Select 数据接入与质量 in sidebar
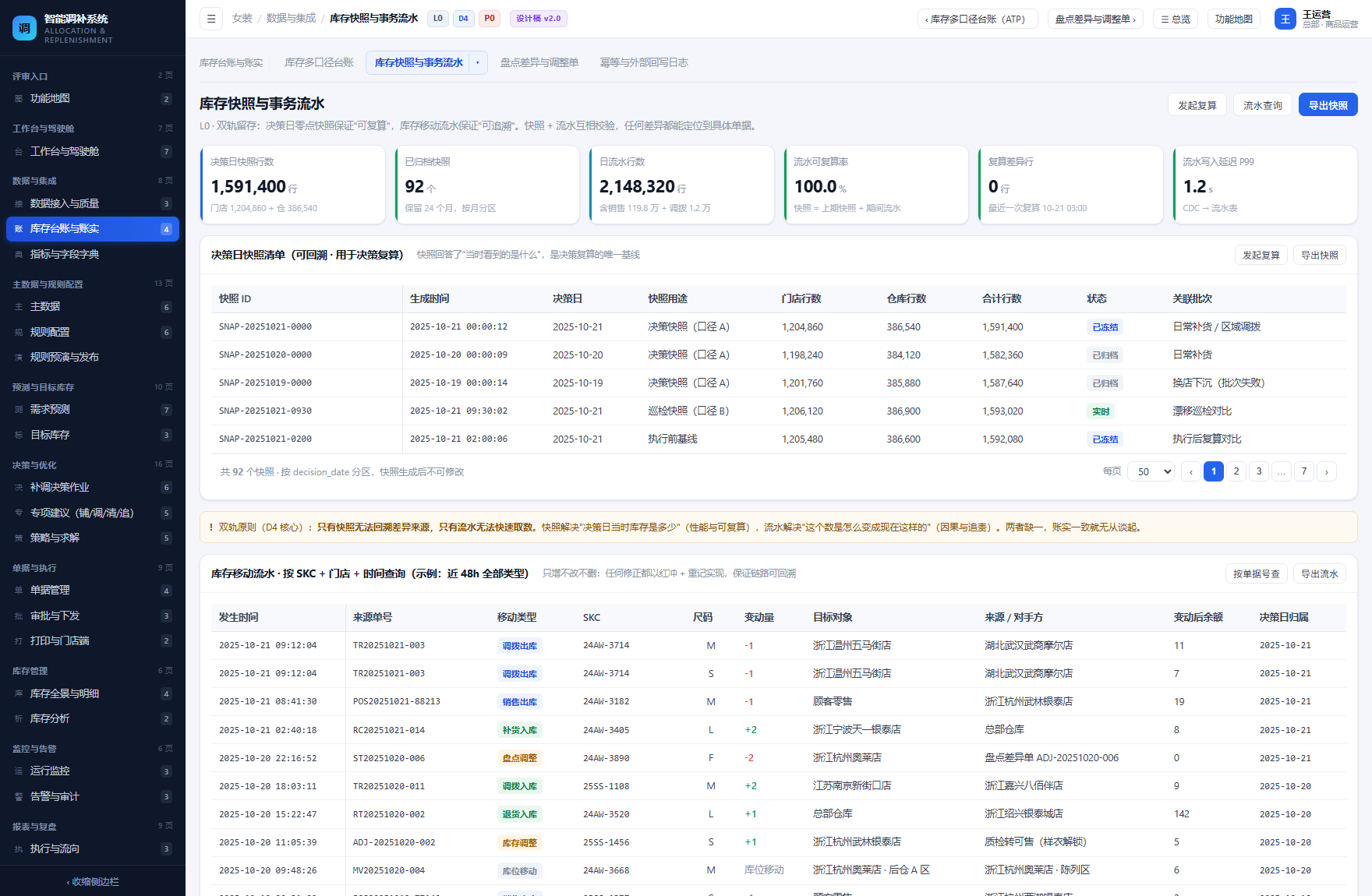This screenshot has height=896, width=1372. click(93, 204)
